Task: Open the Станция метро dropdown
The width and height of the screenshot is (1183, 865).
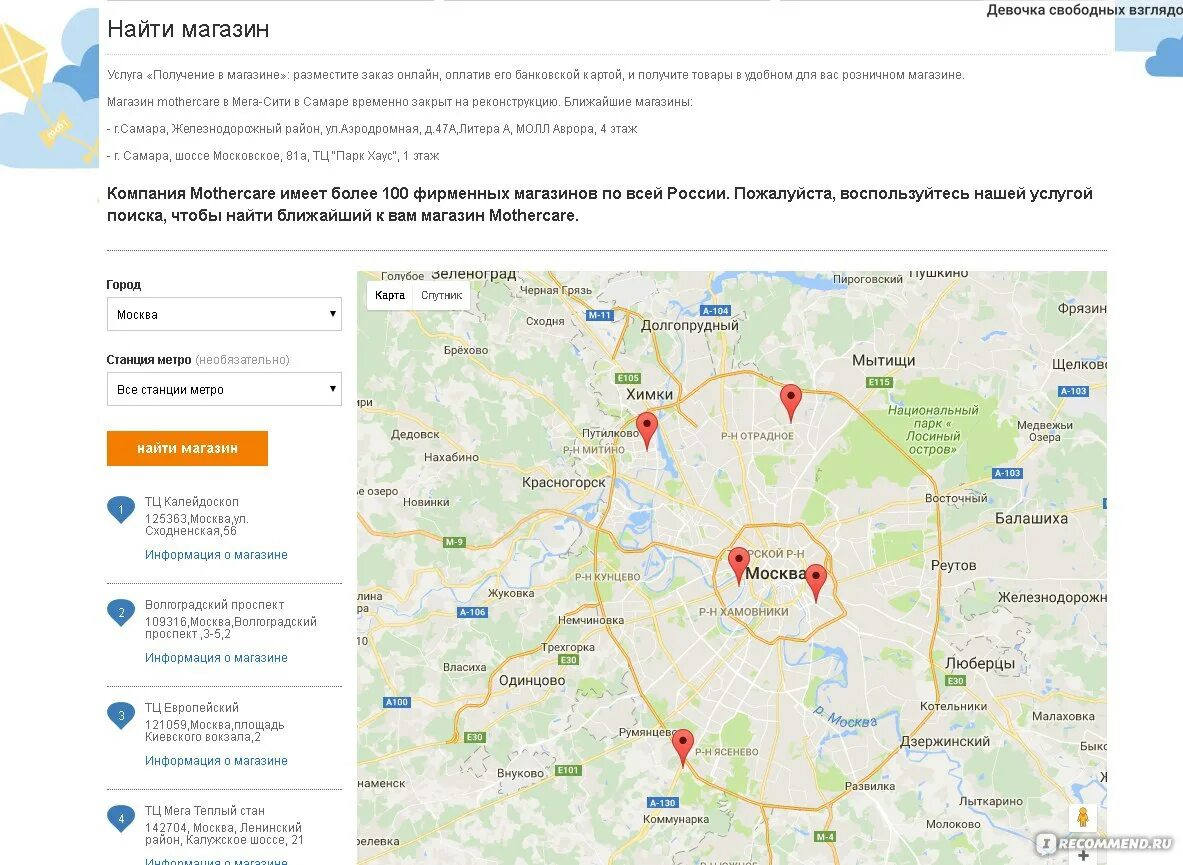Action: coord(224,389)
